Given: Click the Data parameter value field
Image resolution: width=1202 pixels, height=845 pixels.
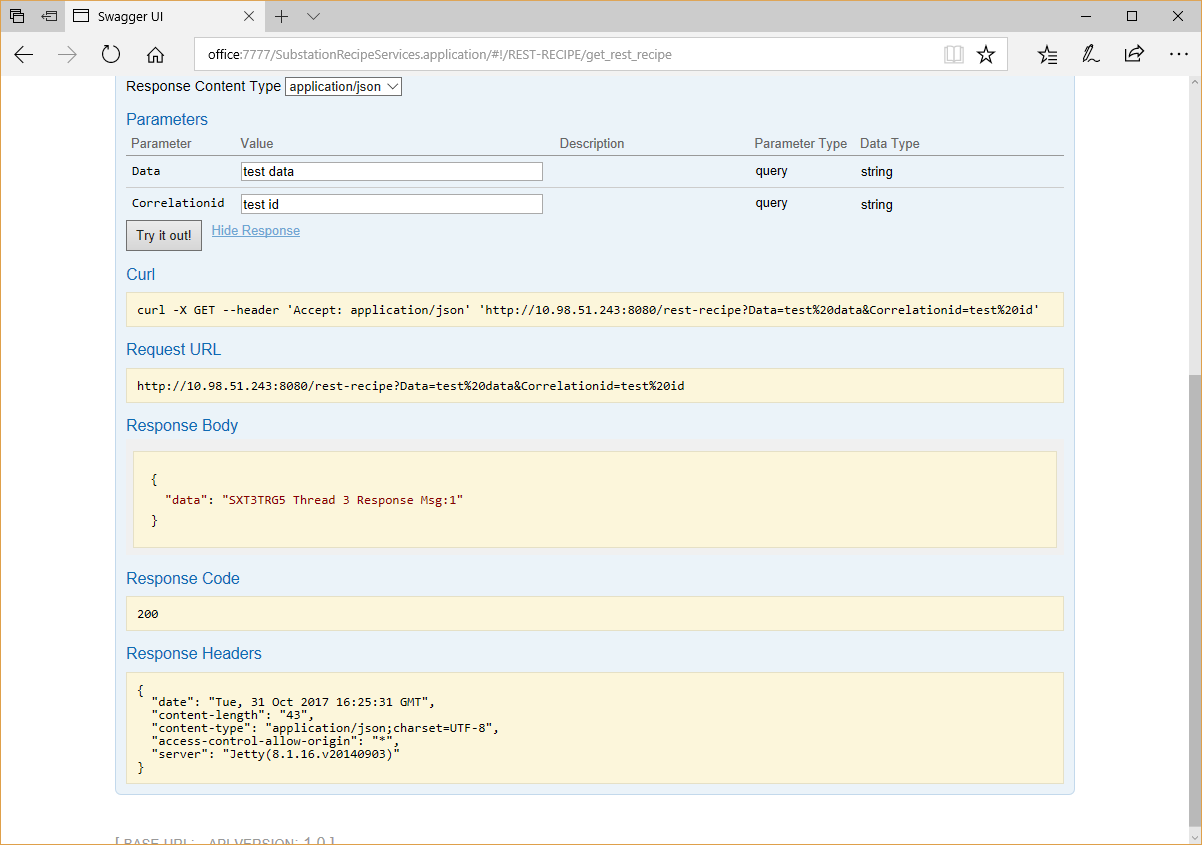Looking at the screenshot, I should click(391, 172).
